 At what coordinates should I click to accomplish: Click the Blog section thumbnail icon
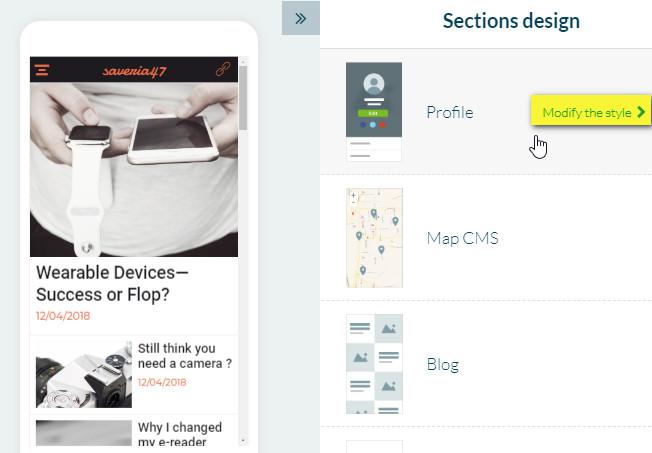[374, 364]
